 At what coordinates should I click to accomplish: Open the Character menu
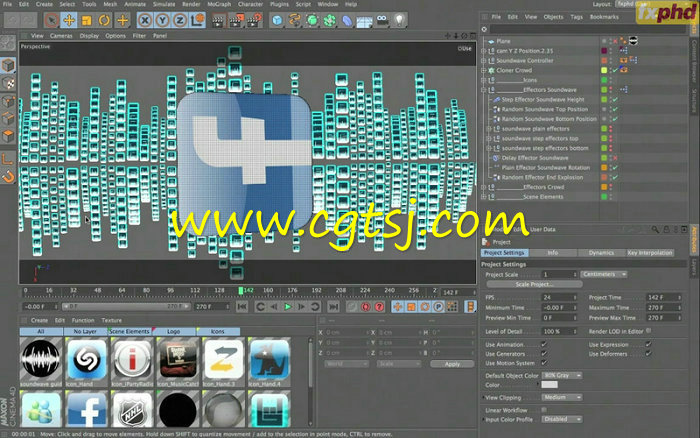coord(250,4)
